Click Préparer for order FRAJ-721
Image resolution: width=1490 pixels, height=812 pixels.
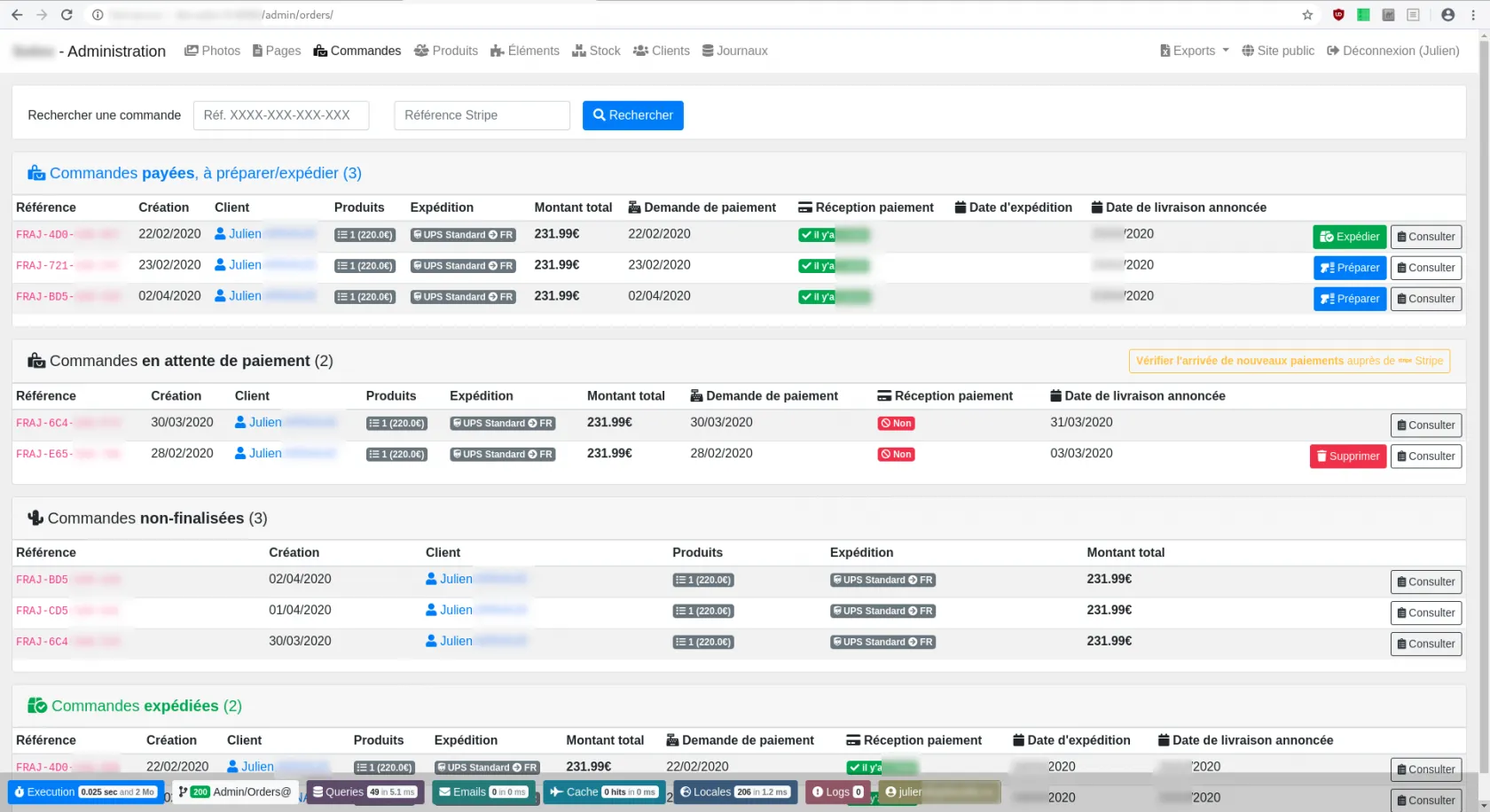1349,268
